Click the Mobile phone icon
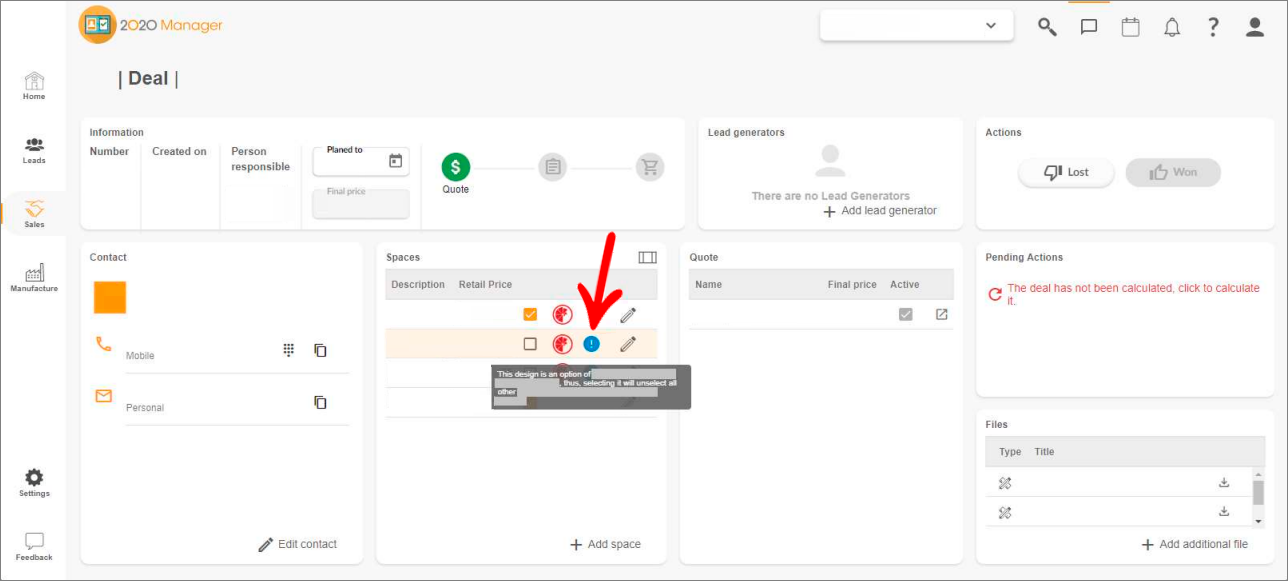 point(103,344)
